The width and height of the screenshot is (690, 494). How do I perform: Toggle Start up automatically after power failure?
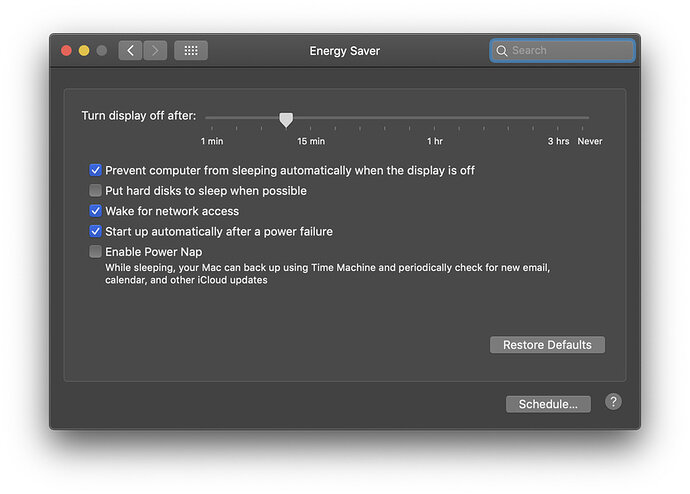[96, 231]
